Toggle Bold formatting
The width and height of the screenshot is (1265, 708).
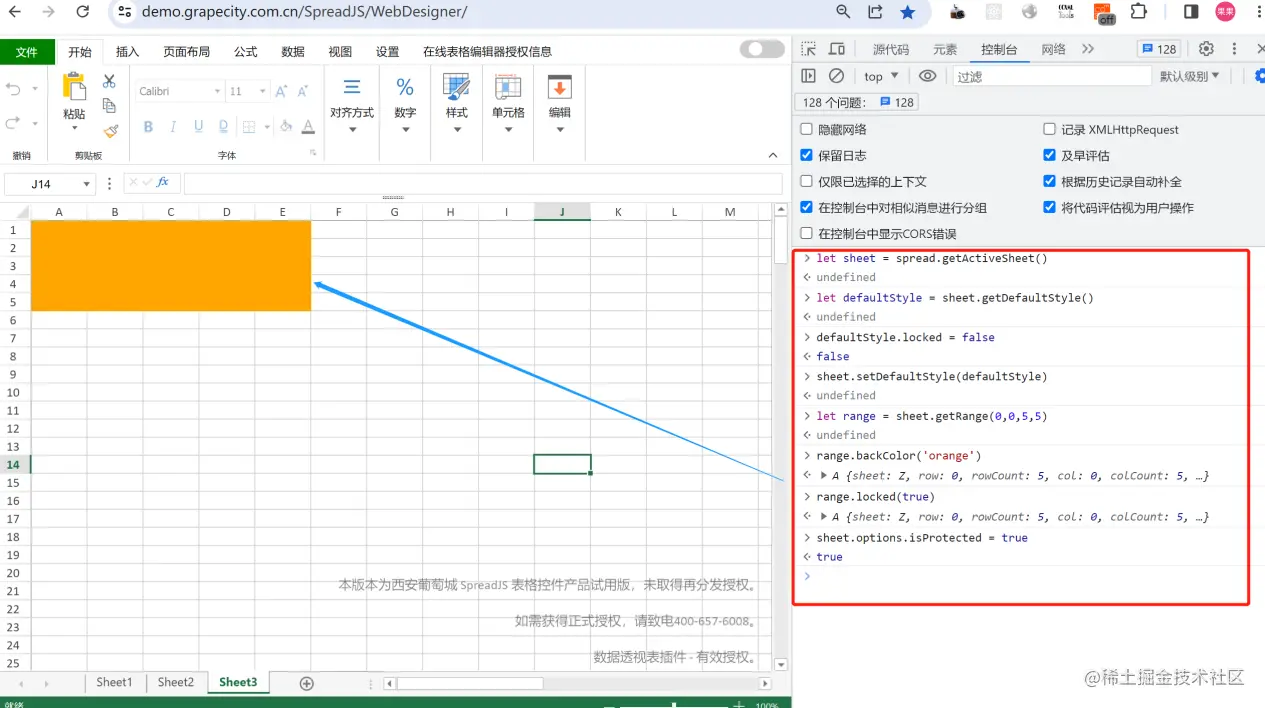(148, 127)
